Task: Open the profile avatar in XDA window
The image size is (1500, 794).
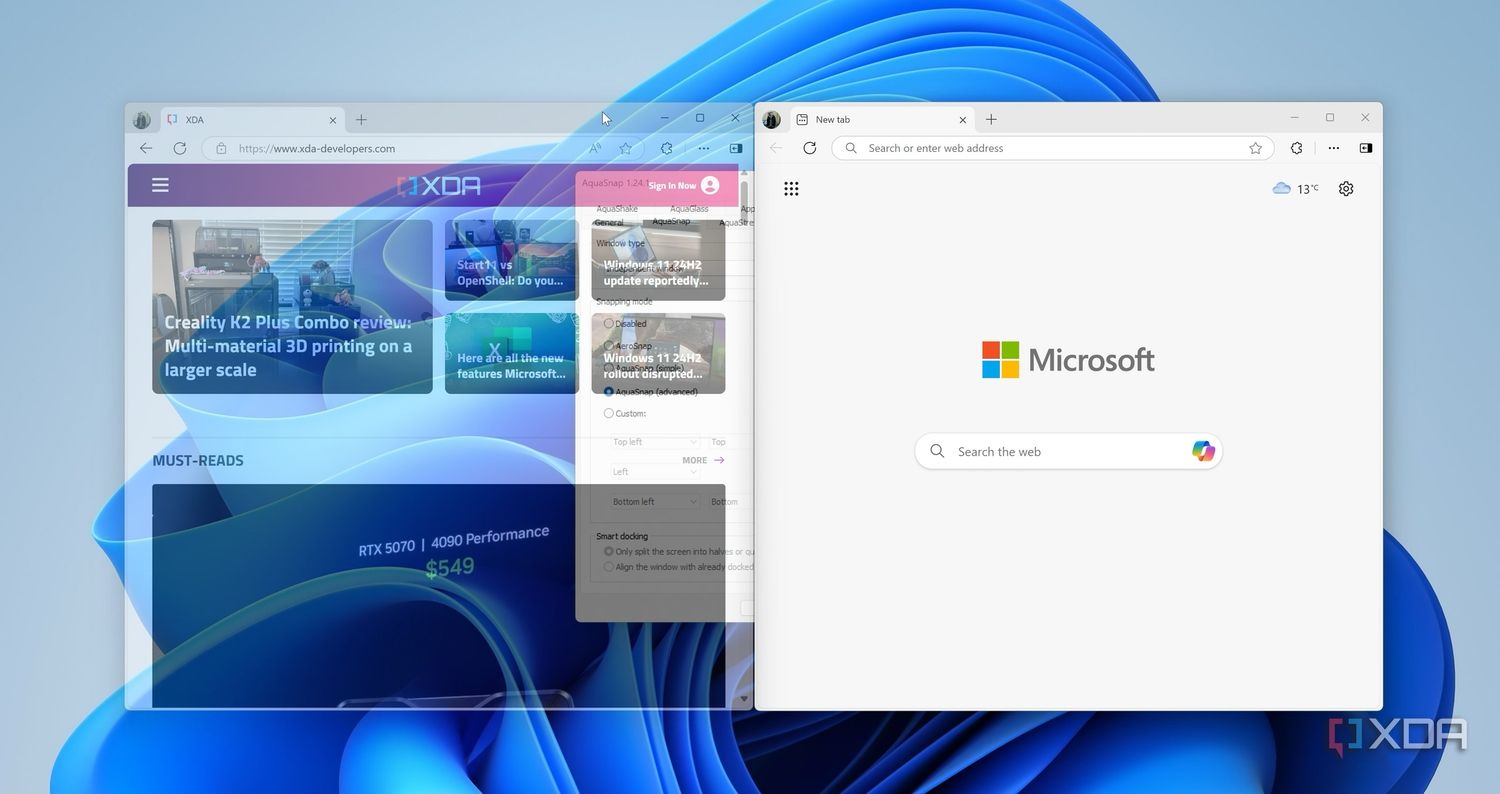Action: (x=141, y=120)
